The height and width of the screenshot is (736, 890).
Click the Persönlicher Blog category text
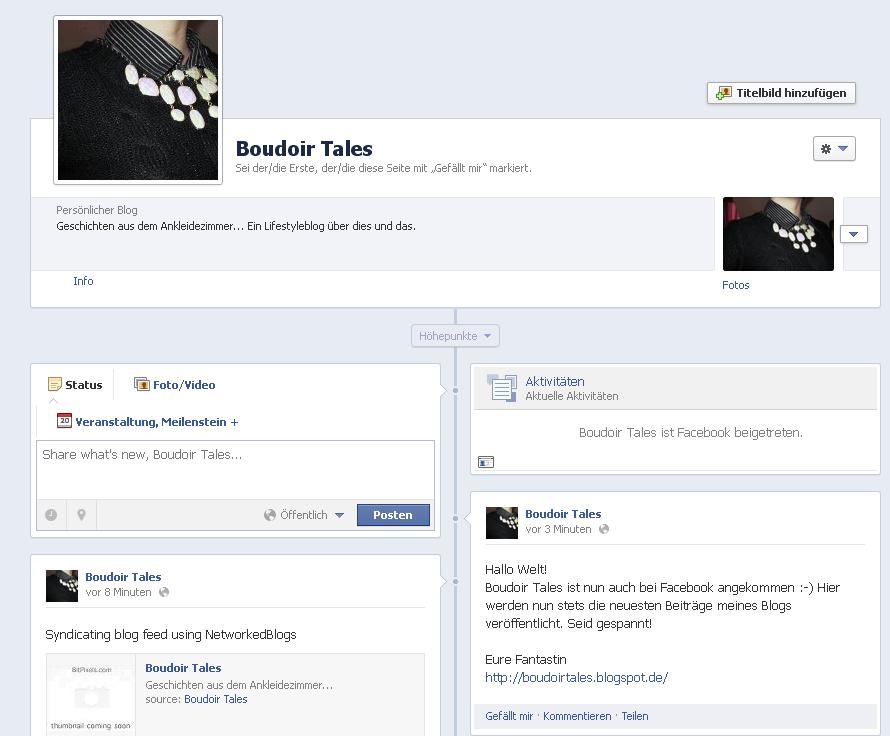96,210
